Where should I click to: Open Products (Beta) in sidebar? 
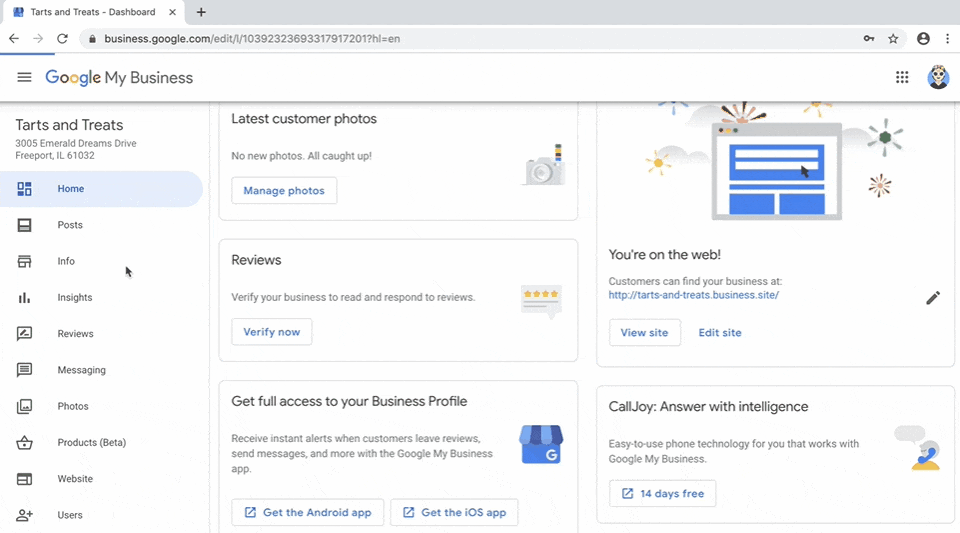click(91, 442)
